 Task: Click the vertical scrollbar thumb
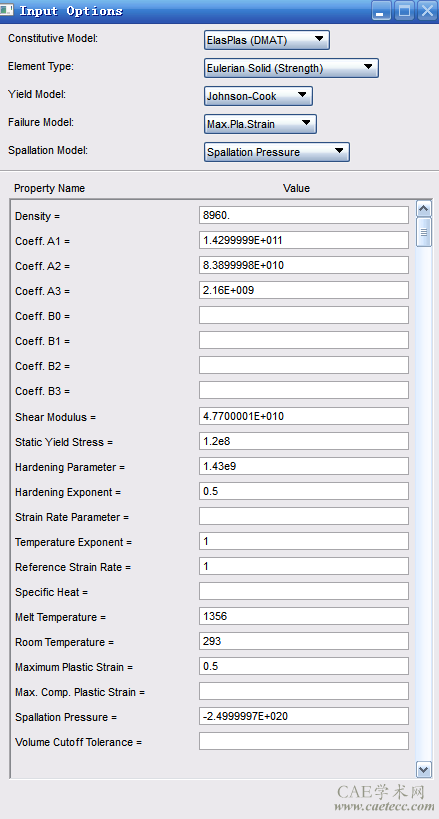click(424, 232)
